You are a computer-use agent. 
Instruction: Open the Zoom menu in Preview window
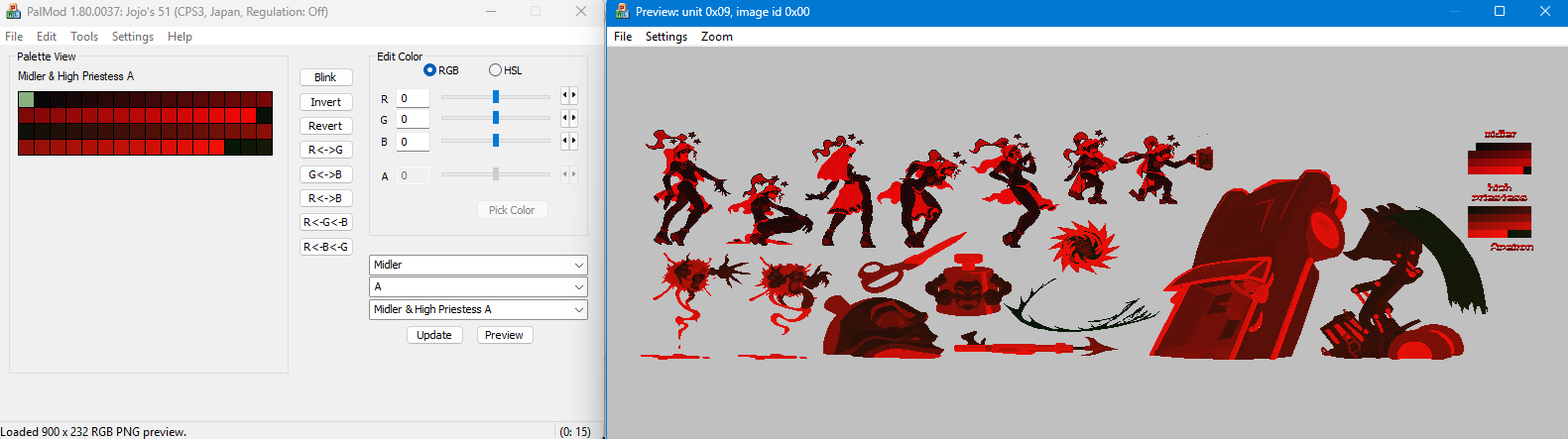[717, 37]
